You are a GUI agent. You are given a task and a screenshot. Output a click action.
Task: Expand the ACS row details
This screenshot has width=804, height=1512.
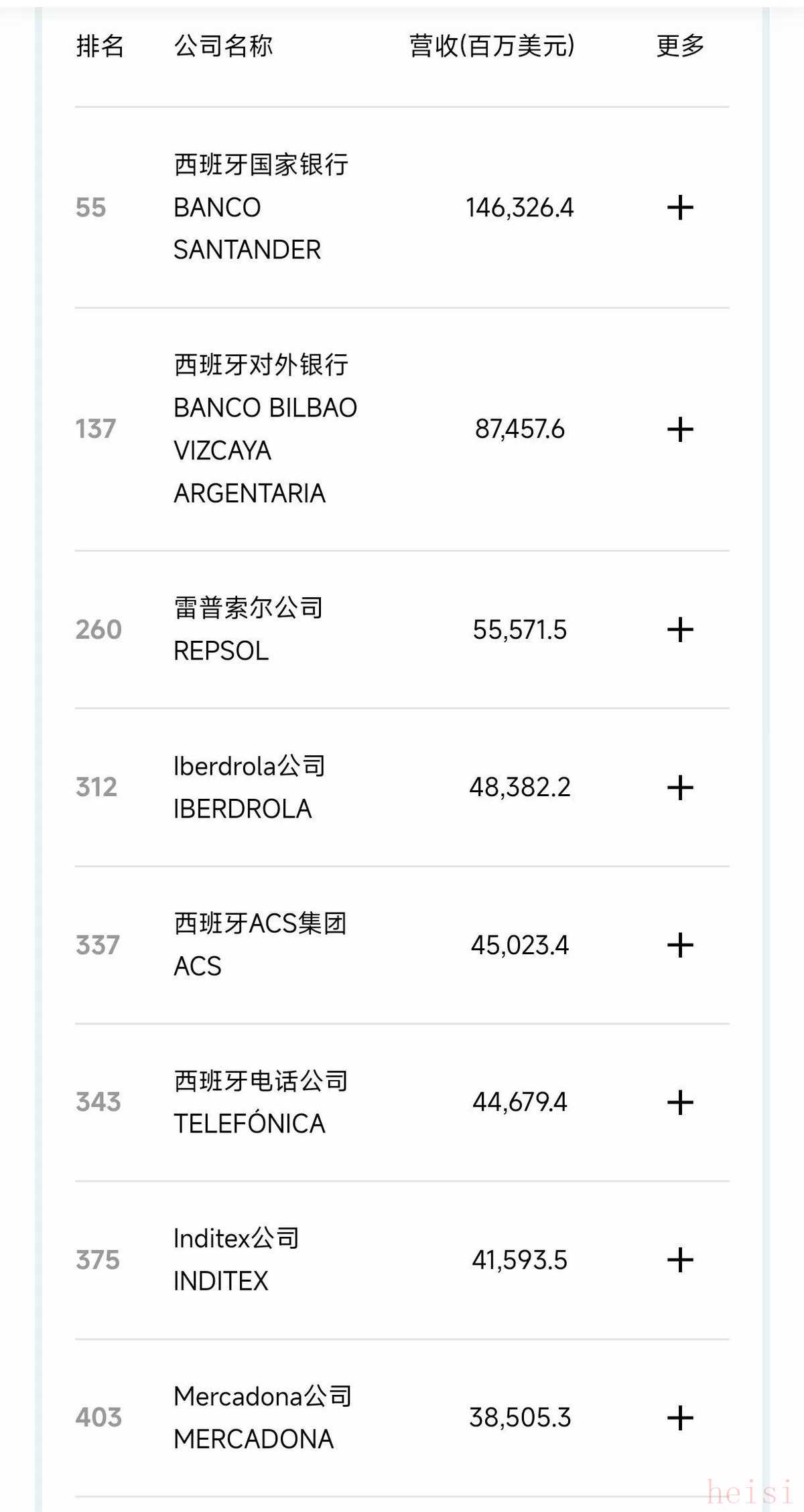[680, 945]
